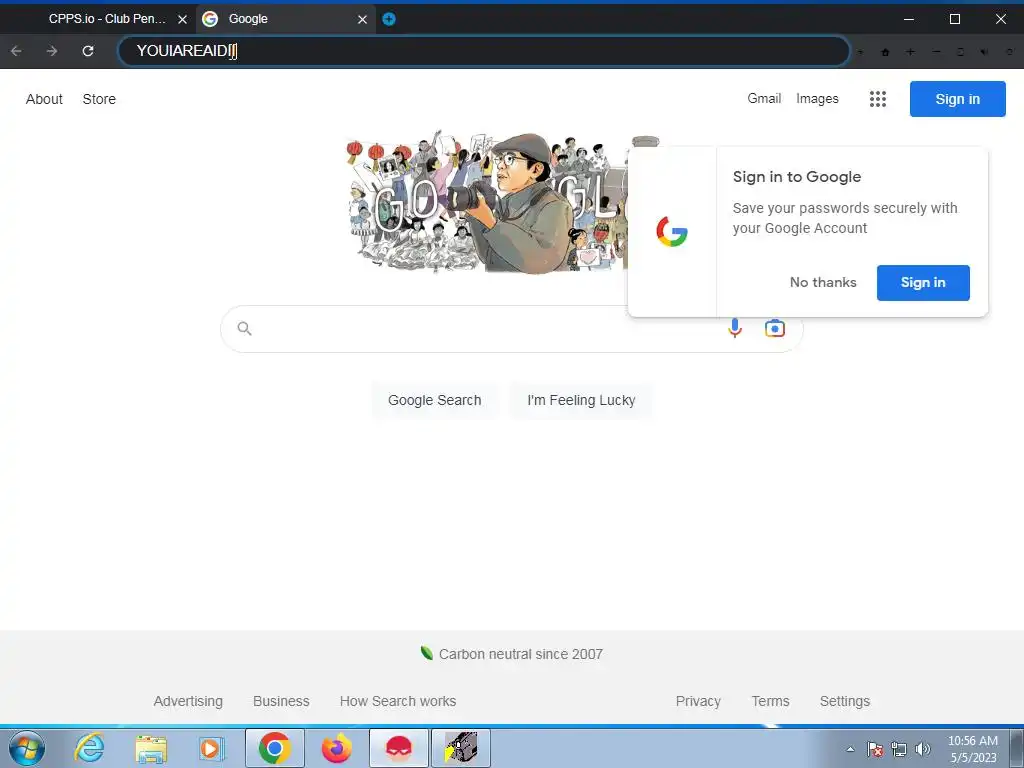
Task: Open Windows Explorer folder in taskbar
Action: [x=151, y=748]
